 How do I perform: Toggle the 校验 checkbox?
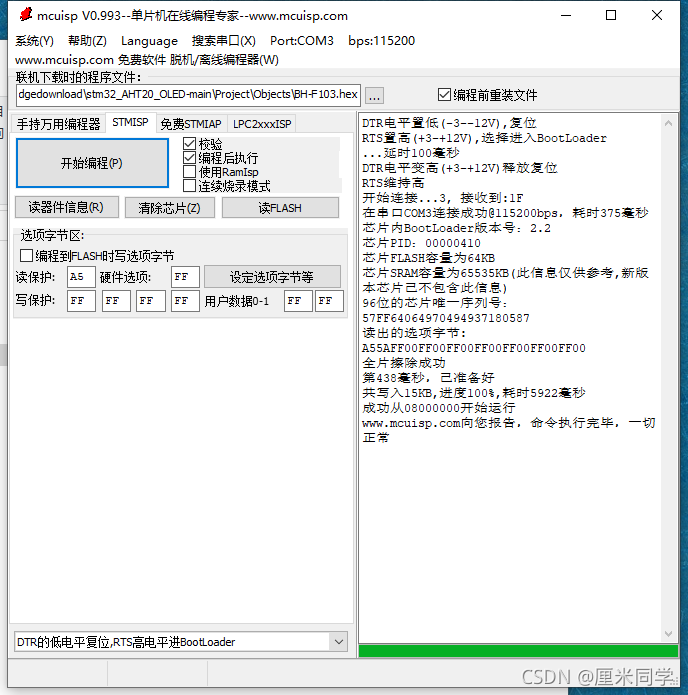click(x=203, y=144)
